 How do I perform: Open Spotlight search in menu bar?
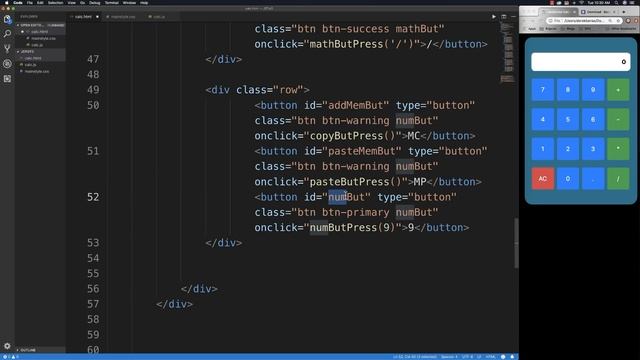point(616,2)
